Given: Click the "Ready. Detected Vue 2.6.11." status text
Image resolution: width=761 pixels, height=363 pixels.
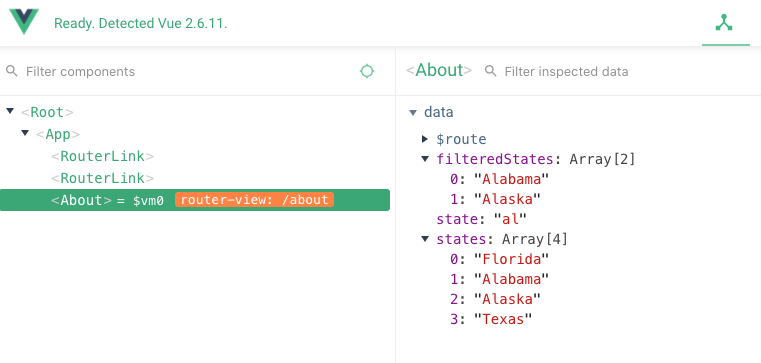Looking at the screenshot, I should point(141,23).
